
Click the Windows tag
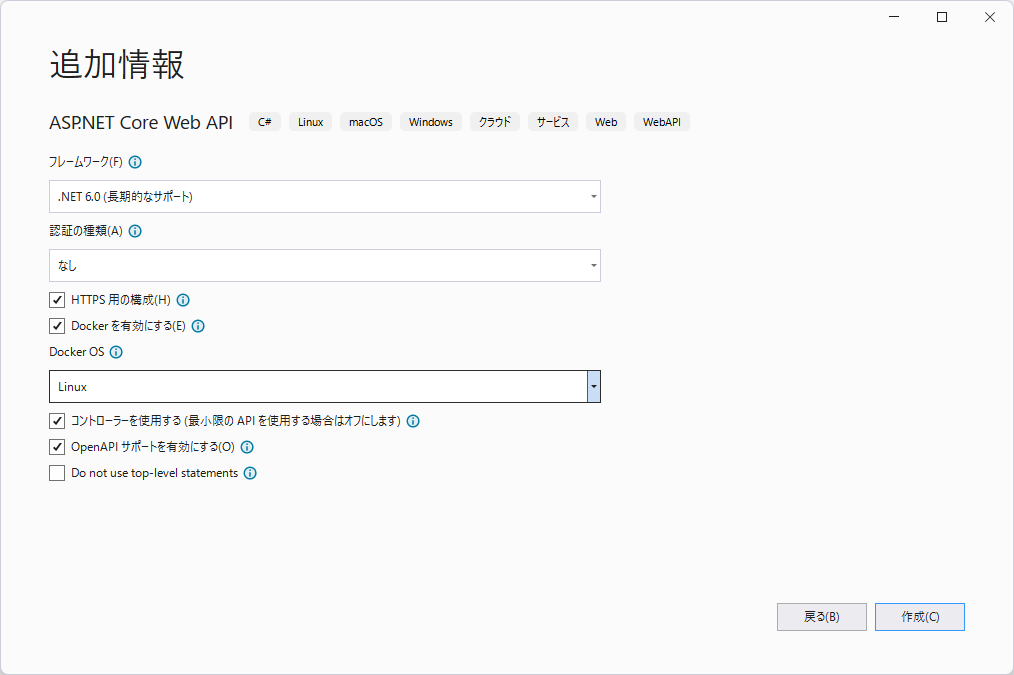431,122
